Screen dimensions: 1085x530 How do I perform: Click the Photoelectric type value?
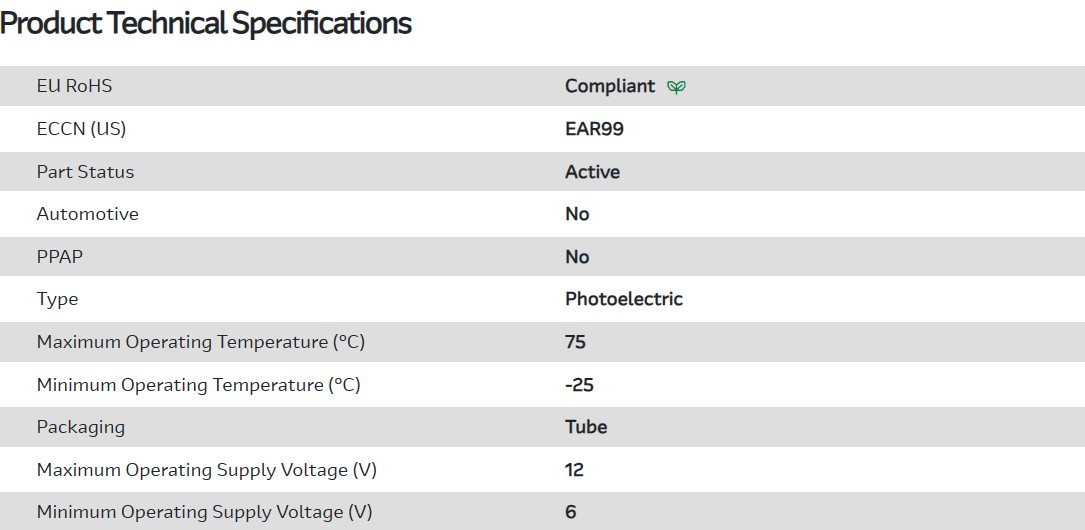tap(623, 299)
